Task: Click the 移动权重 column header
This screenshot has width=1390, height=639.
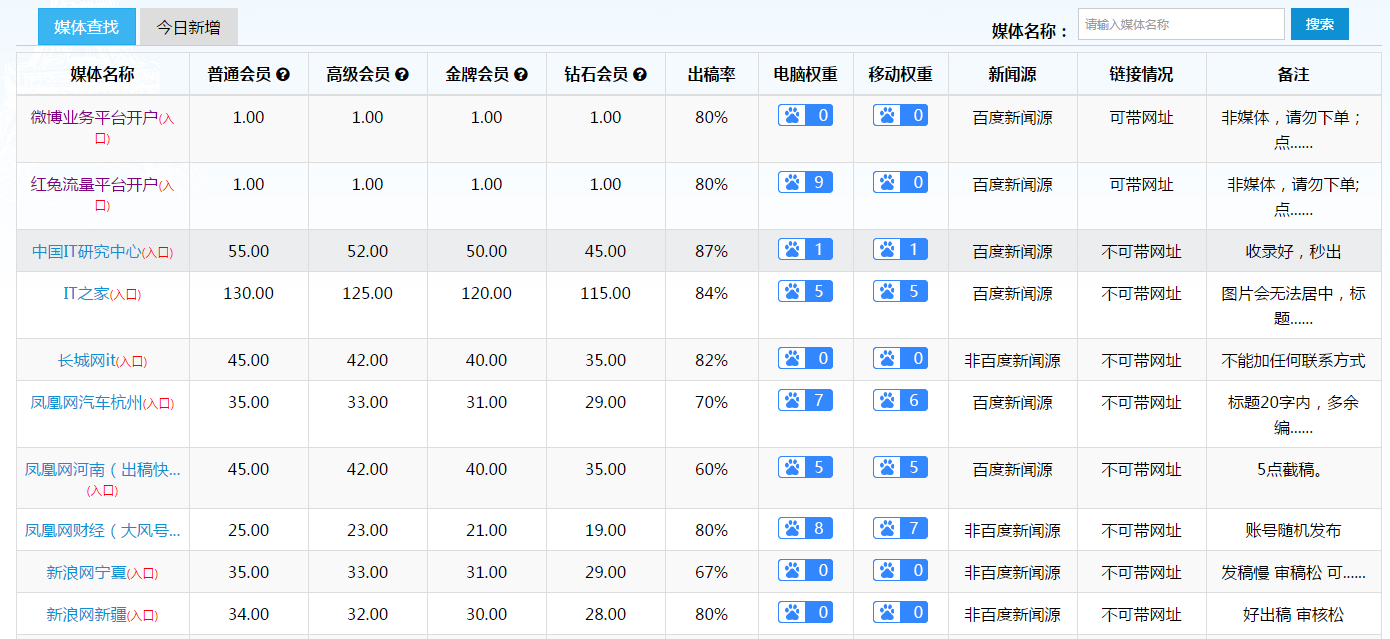Action: point(900,75)
